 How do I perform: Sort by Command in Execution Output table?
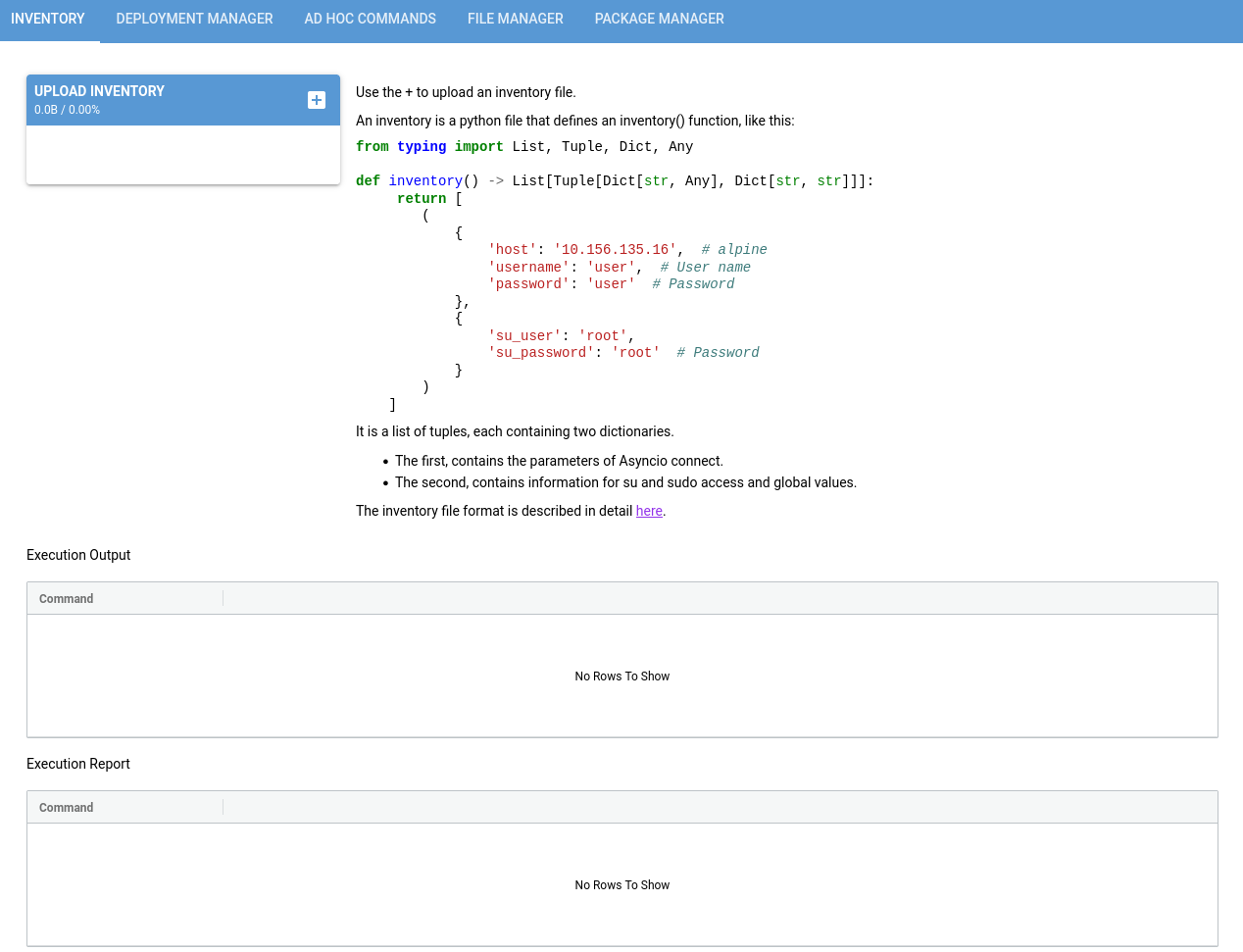(x=67, y=599)
